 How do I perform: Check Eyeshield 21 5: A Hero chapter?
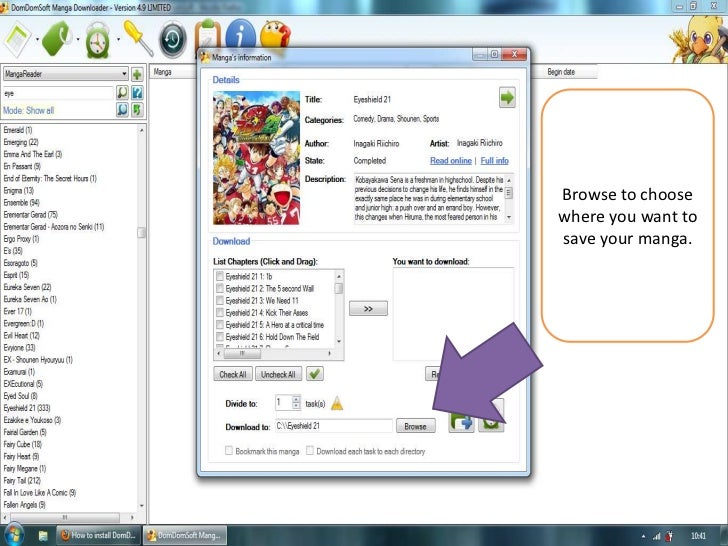point(220,325)
